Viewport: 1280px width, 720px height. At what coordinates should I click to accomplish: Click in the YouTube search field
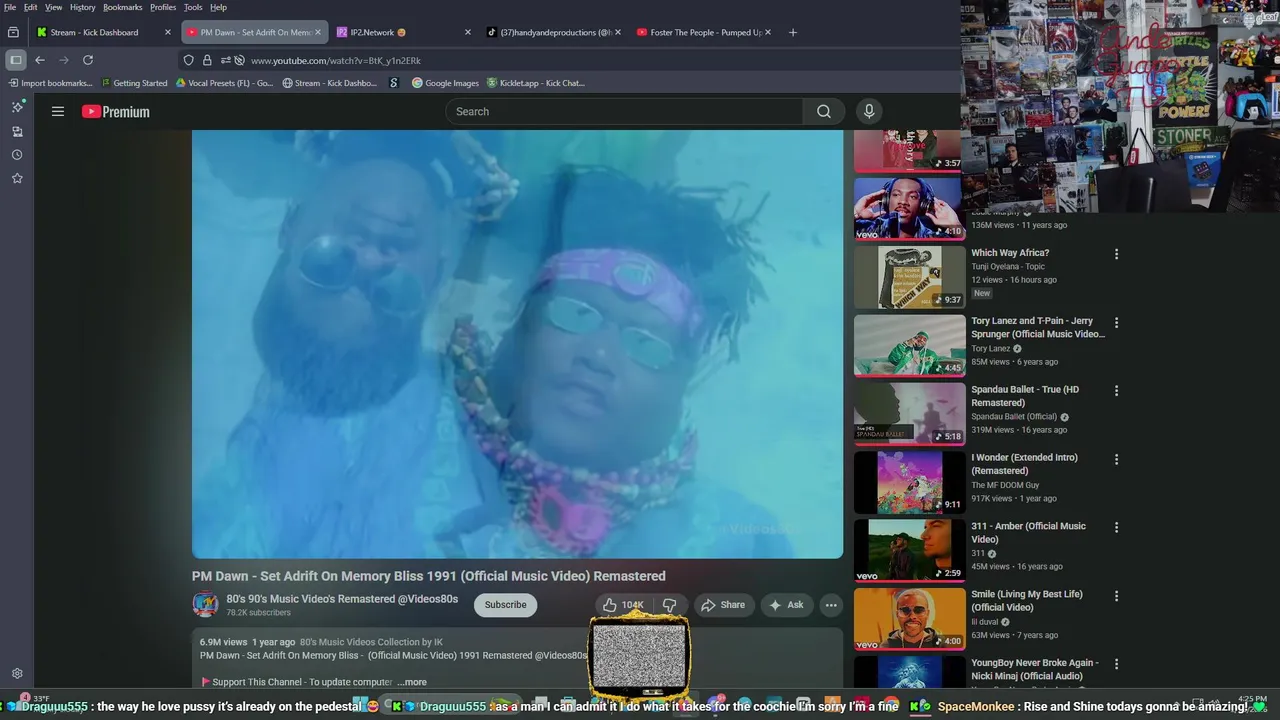coord(625,112)
